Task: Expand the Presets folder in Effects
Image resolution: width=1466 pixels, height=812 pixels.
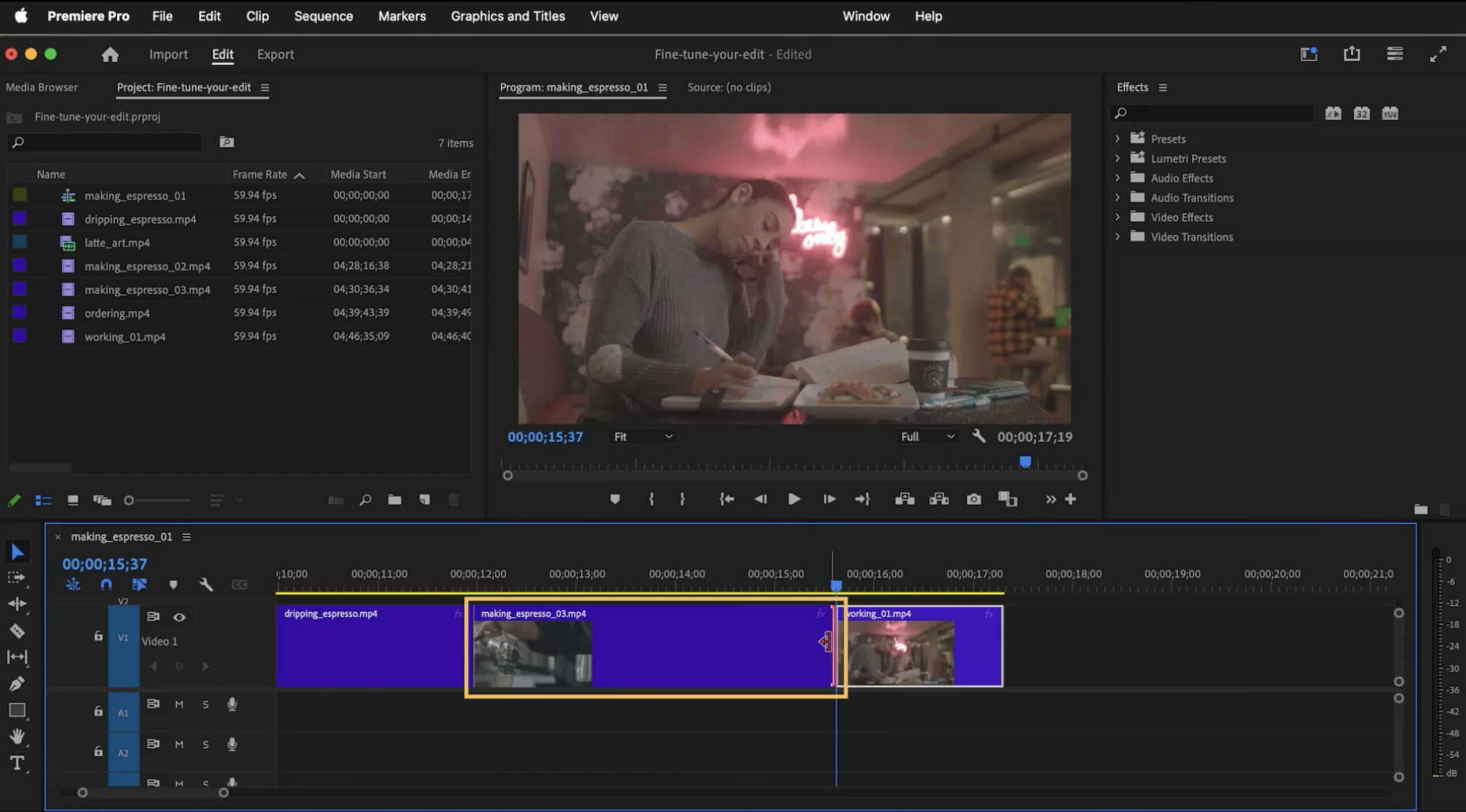Action: 1117,139
